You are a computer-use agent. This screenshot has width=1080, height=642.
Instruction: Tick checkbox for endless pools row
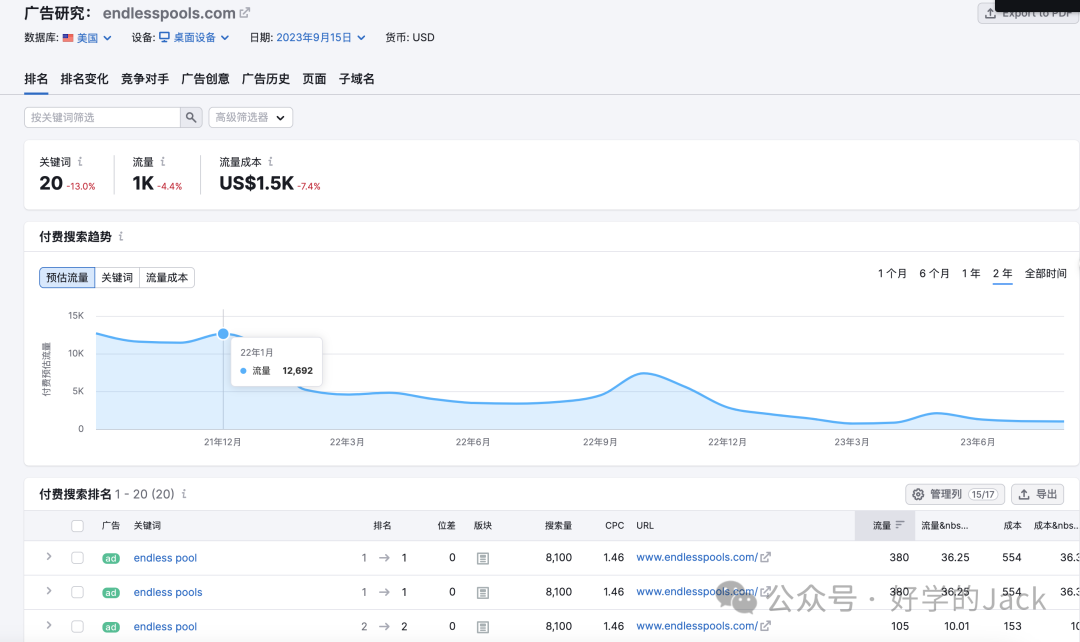coord(77,592)
